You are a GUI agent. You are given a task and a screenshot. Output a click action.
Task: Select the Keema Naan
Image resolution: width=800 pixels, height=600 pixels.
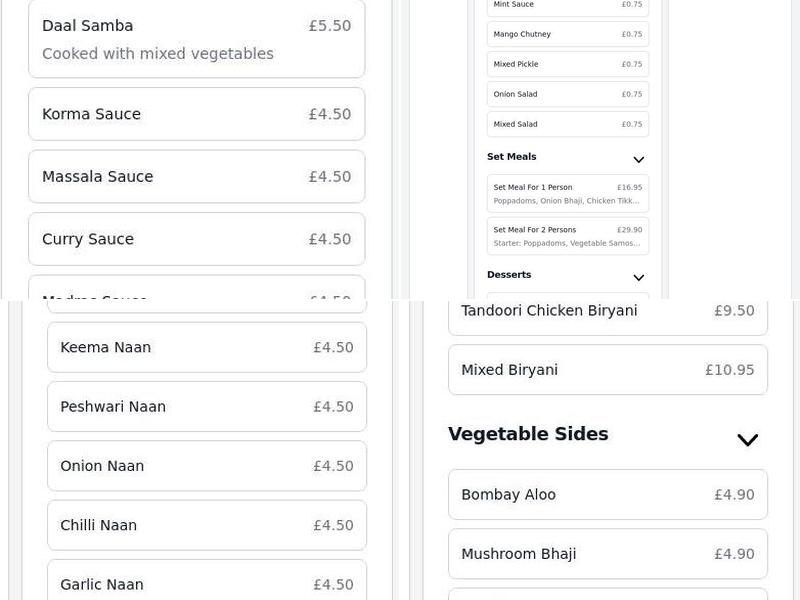tap(206, 347)
